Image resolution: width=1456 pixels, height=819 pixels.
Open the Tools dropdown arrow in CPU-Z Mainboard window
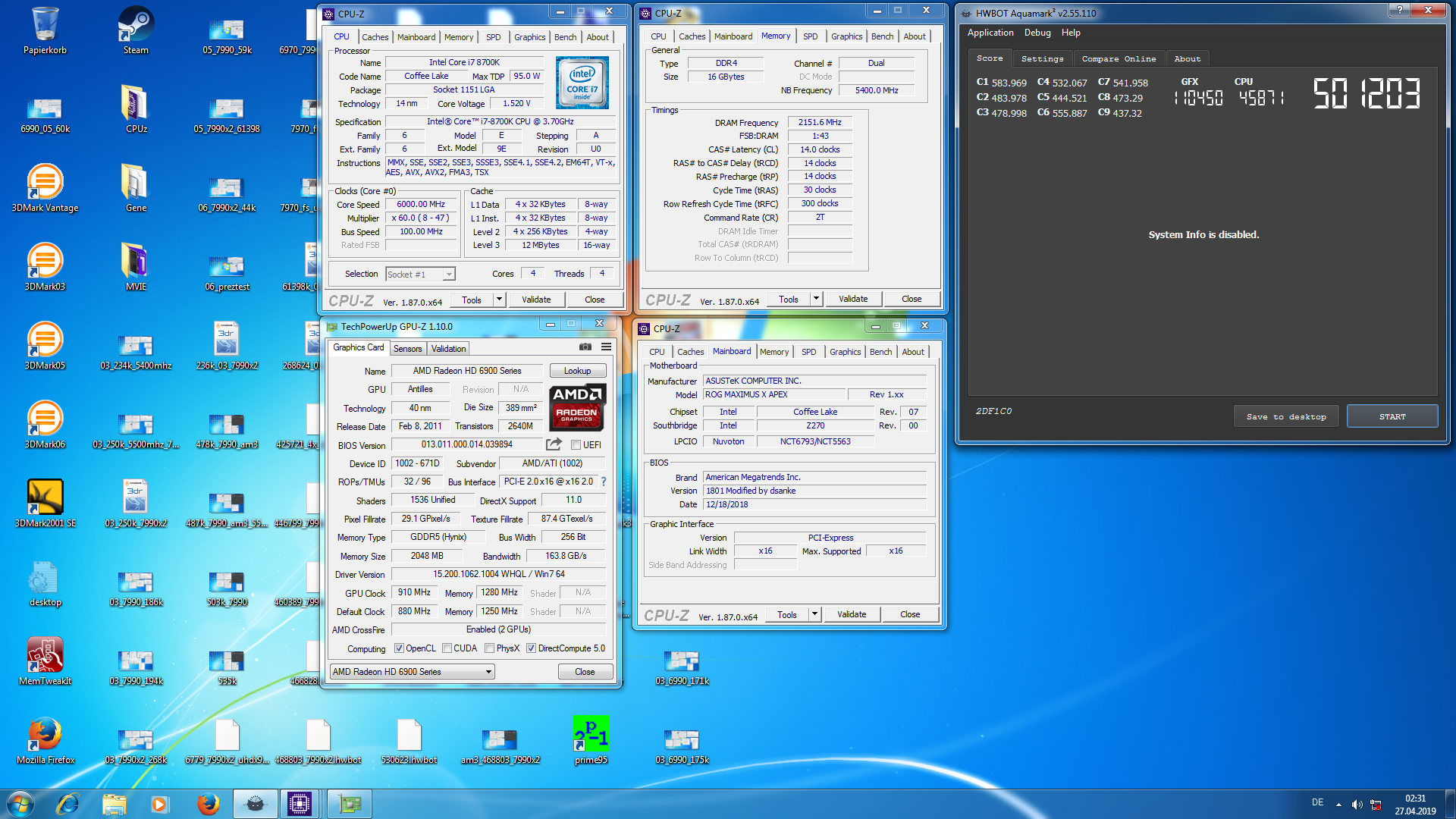coord(814,614)
